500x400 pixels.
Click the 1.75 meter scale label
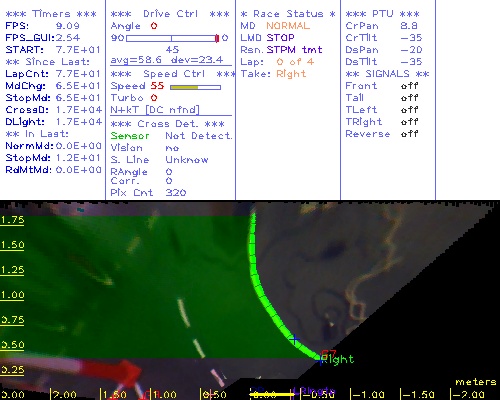click(x=12, y=220)
